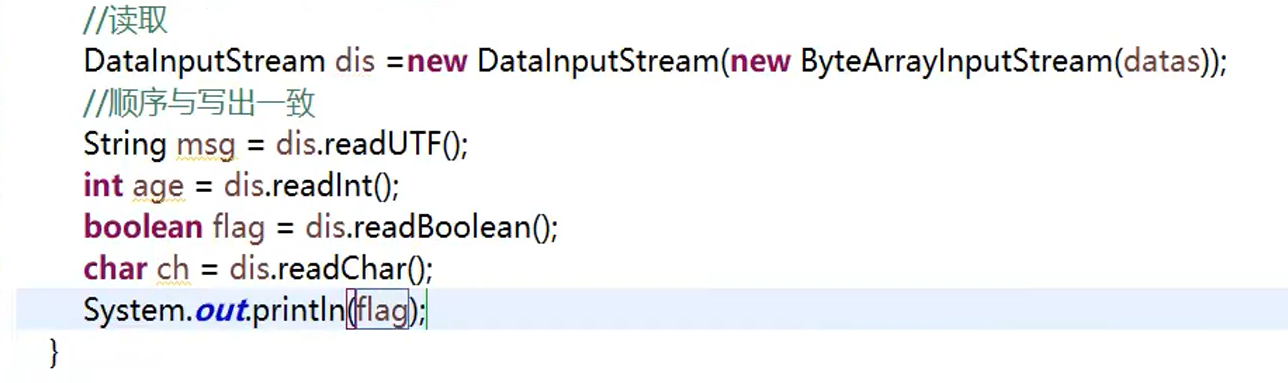Click the italic out field

coord(221,311)
